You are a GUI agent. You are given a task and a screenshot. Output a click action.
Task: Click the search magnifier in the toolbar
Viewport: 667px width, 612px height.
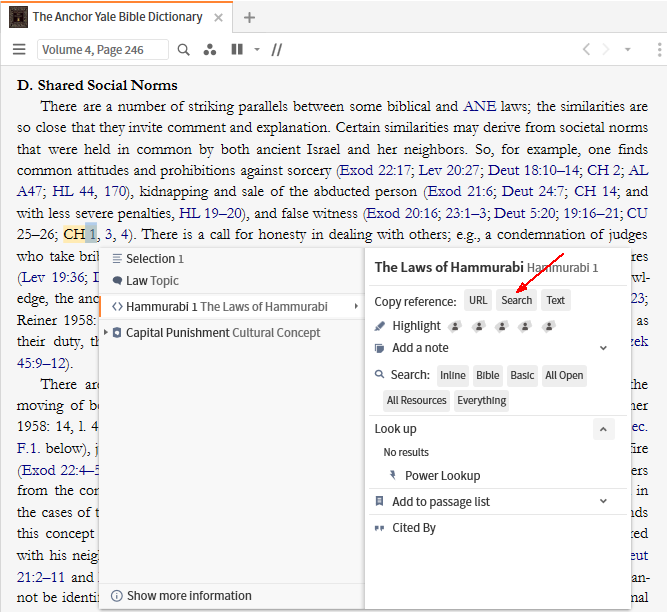coord(183,50)
